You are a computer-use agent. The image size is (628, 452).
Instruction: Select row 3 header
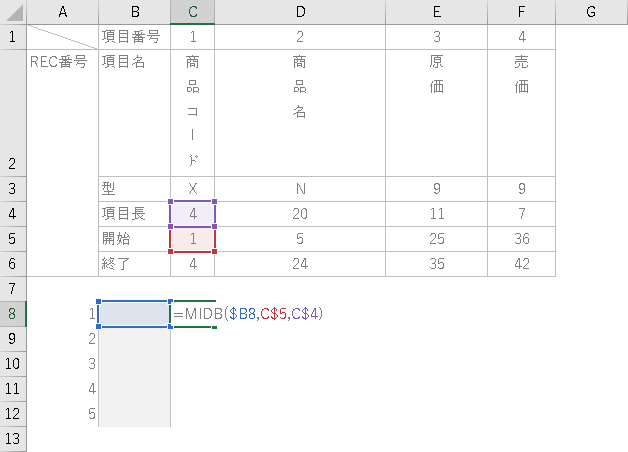(13, 189)
